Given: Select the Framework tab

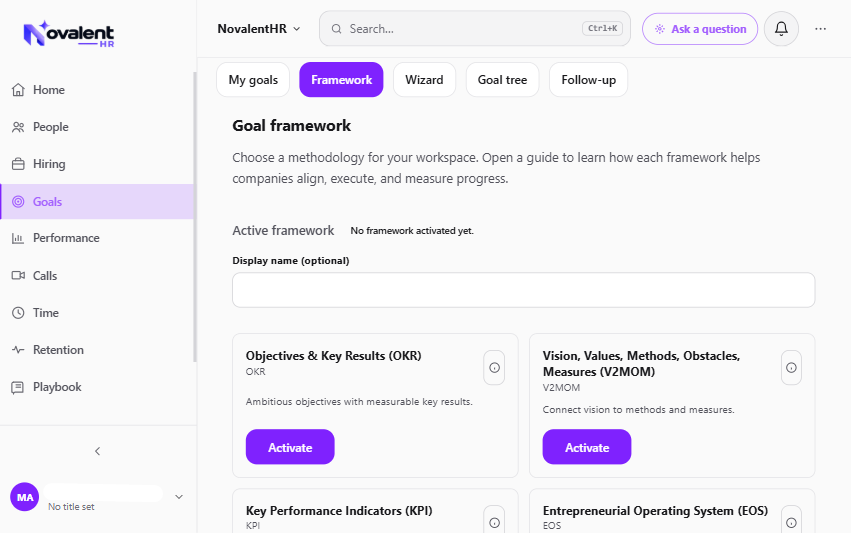Looking at the screenshot, I should click(x=341, y=80).
